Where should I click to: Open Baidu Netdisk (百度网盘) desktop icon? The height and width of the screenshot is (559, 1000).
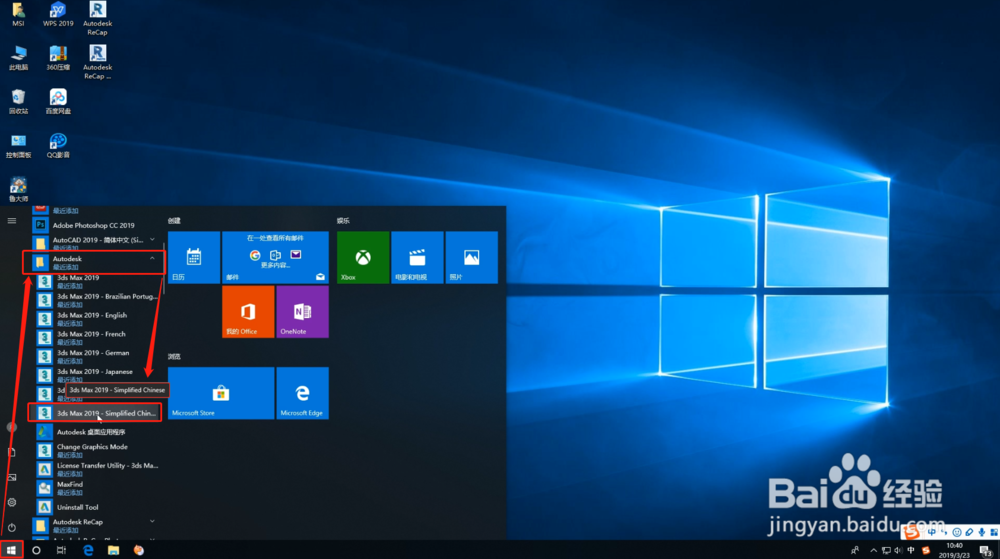coord(58,102)
